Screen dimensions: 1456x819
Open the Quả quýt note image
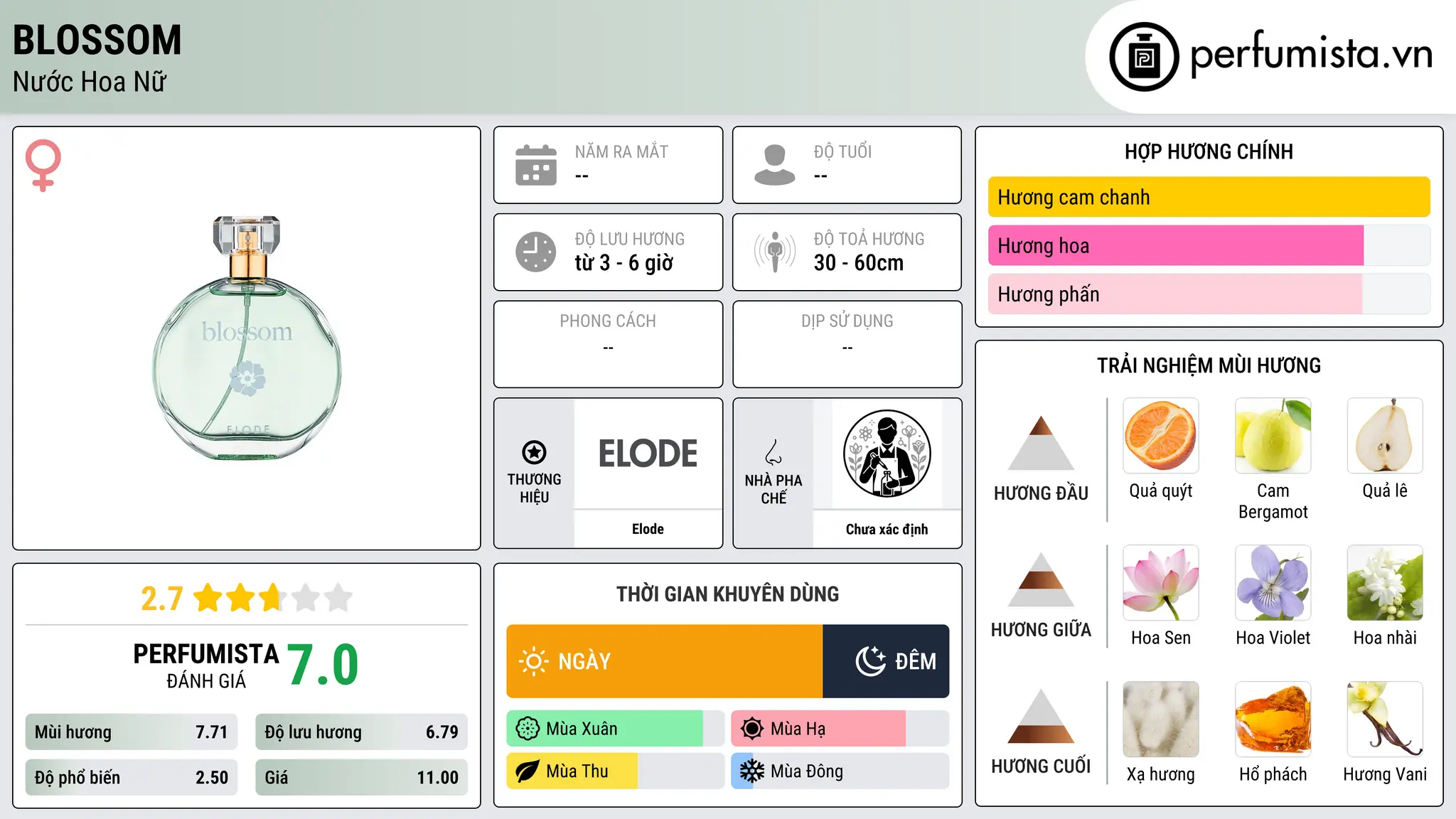point(1161,436)
